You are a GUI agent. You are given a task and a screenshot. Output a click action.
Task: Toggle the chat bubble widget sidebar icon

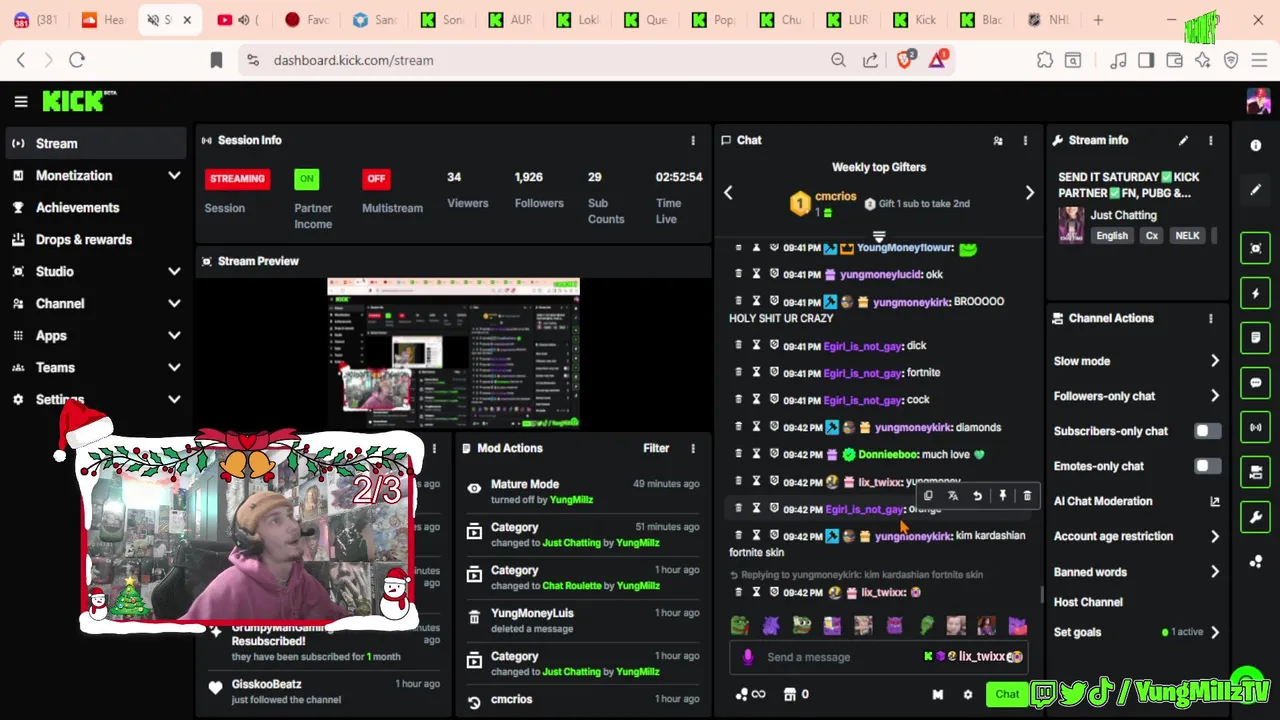pyautogui.click(x=1256, y=383)
